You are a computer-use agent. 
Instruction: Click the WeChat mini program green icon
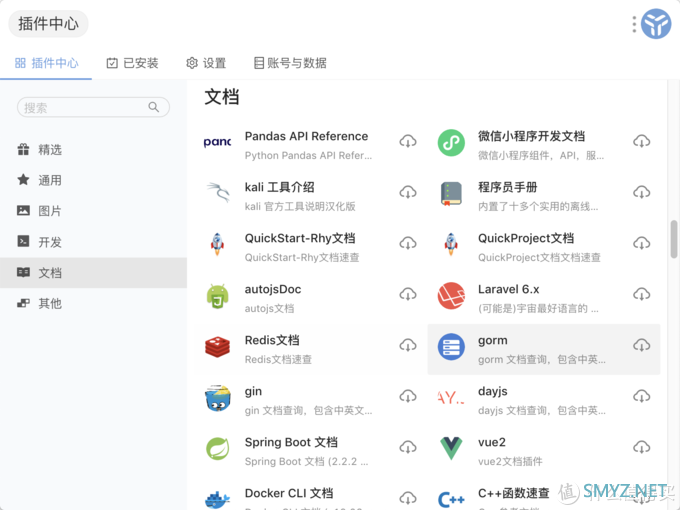451,143
